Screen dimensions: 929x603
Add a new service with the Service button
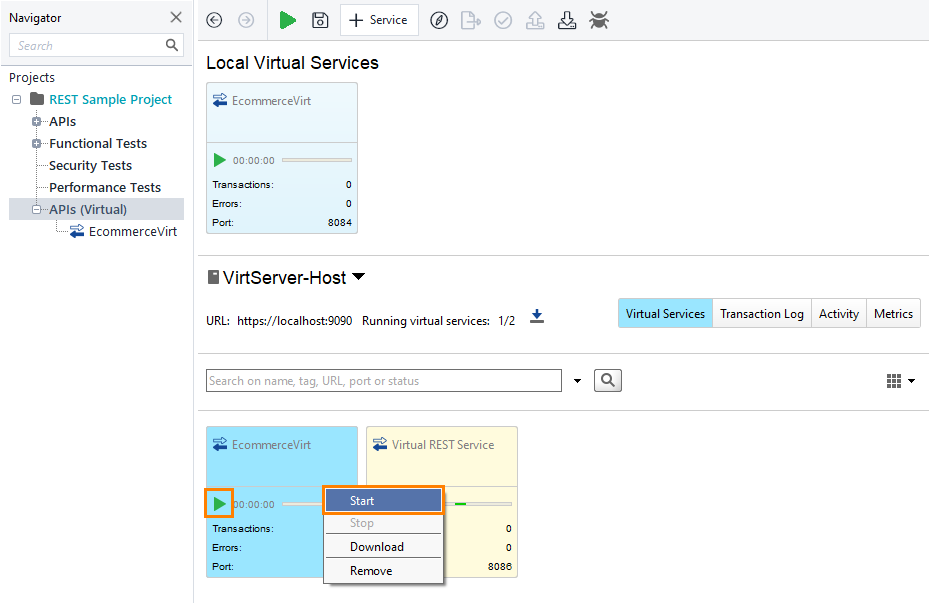coord(378,20)
